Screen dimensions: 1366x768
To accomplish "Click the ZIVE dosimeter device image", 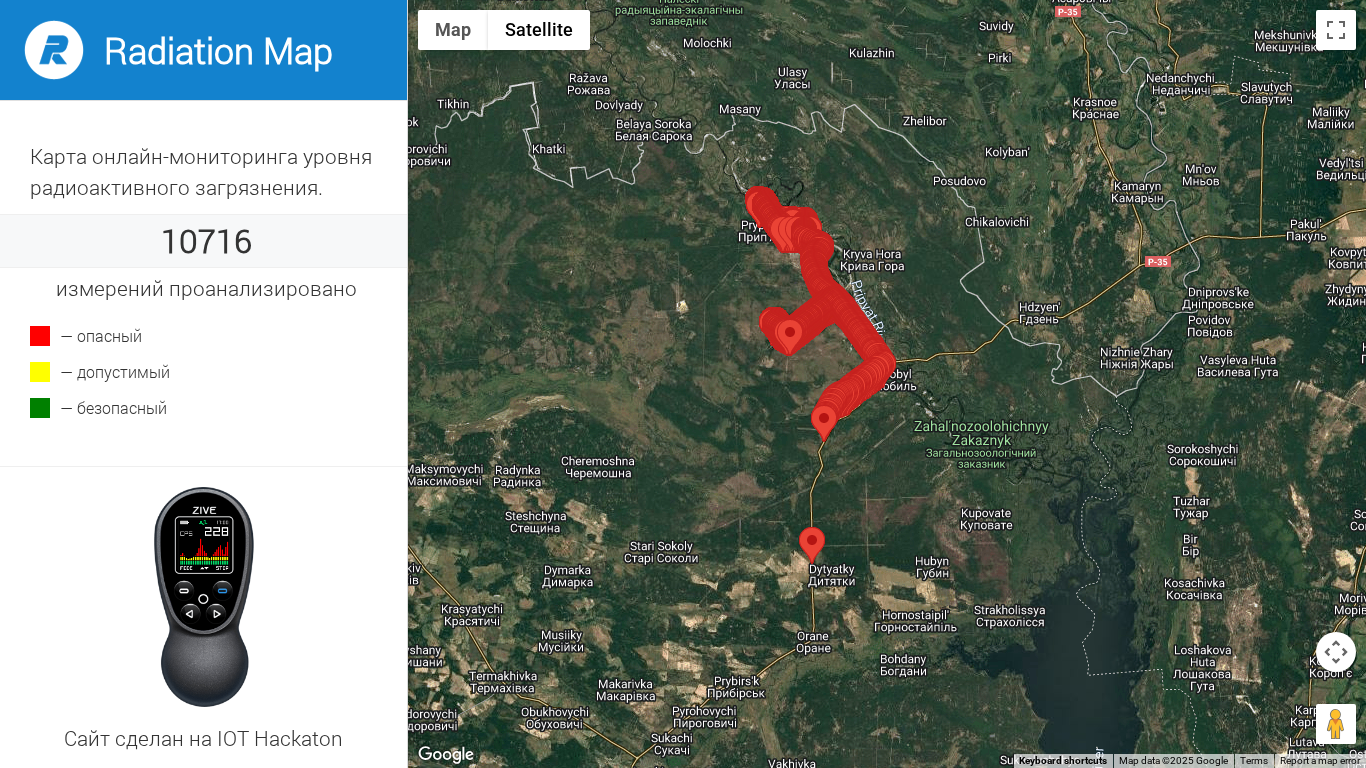I will click(x=204, y=597).
